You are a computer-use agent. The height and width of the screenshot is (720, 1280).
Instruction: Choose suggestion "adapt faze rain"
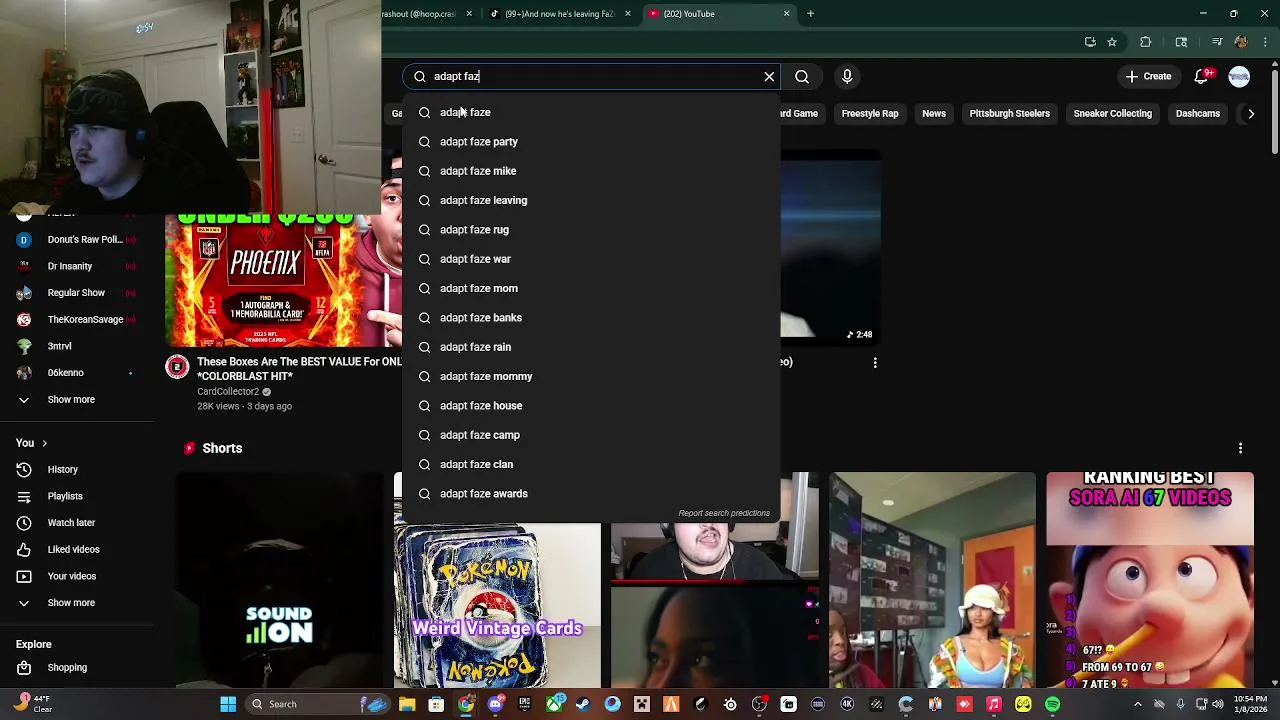click(x=591, y=347)
